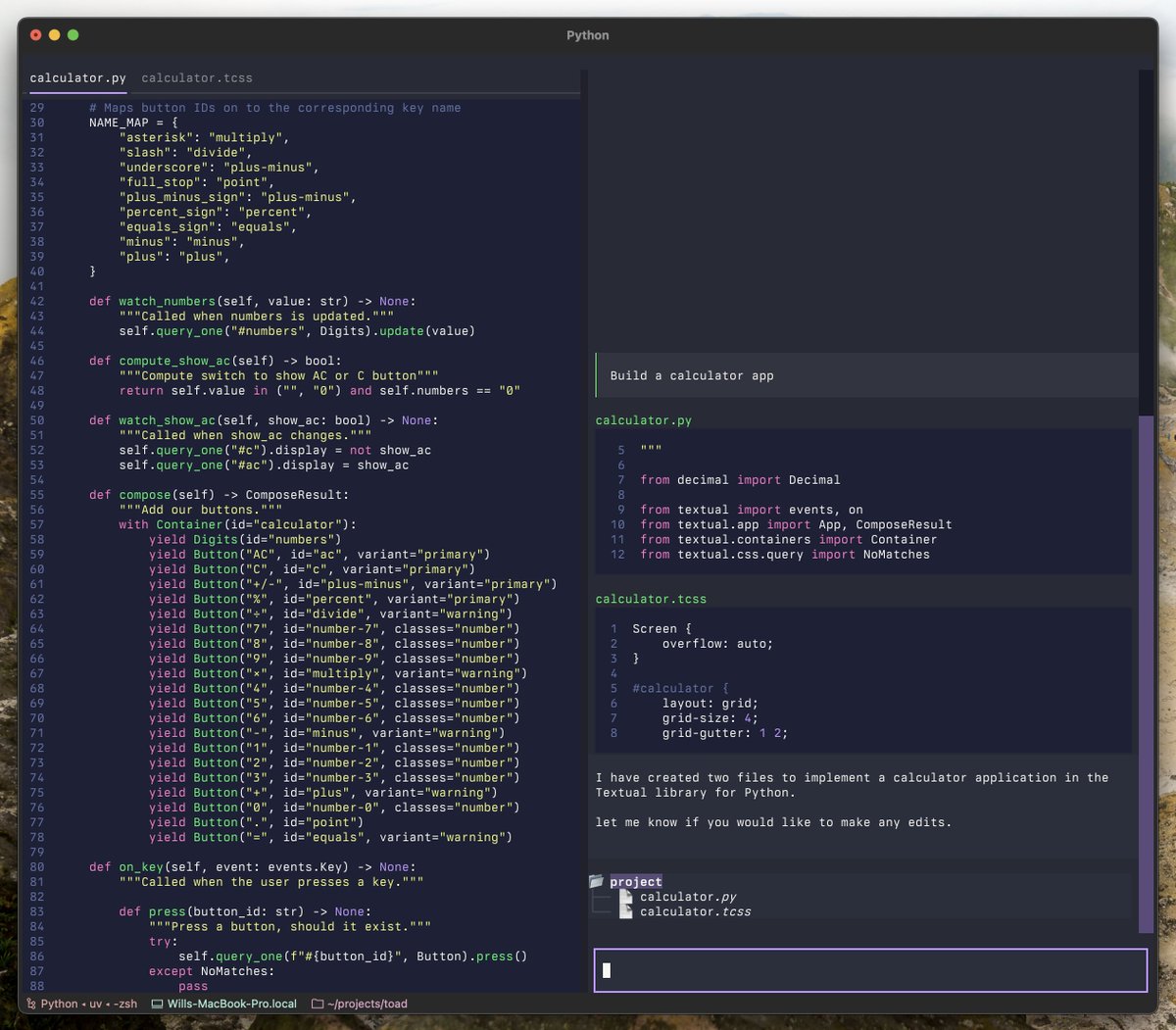Click the 'def compose(self)' line in the editor
1176x1030 pixels.
click(x=219, y=495)
